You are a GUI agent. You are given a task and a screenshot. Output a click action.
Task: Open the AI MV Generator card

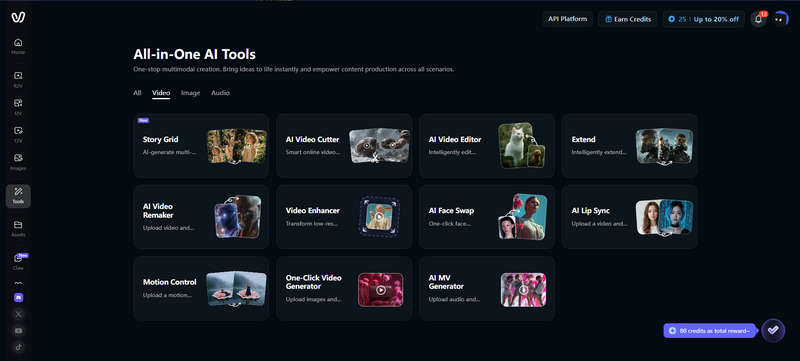click(x=487, y=289)
